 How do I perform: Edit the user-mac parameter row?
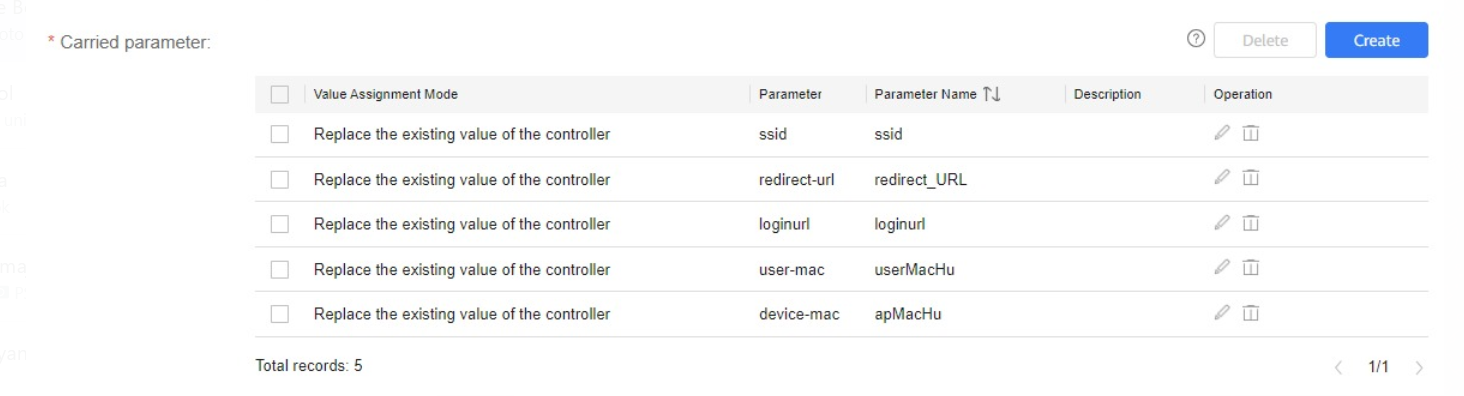point(1221,268)
